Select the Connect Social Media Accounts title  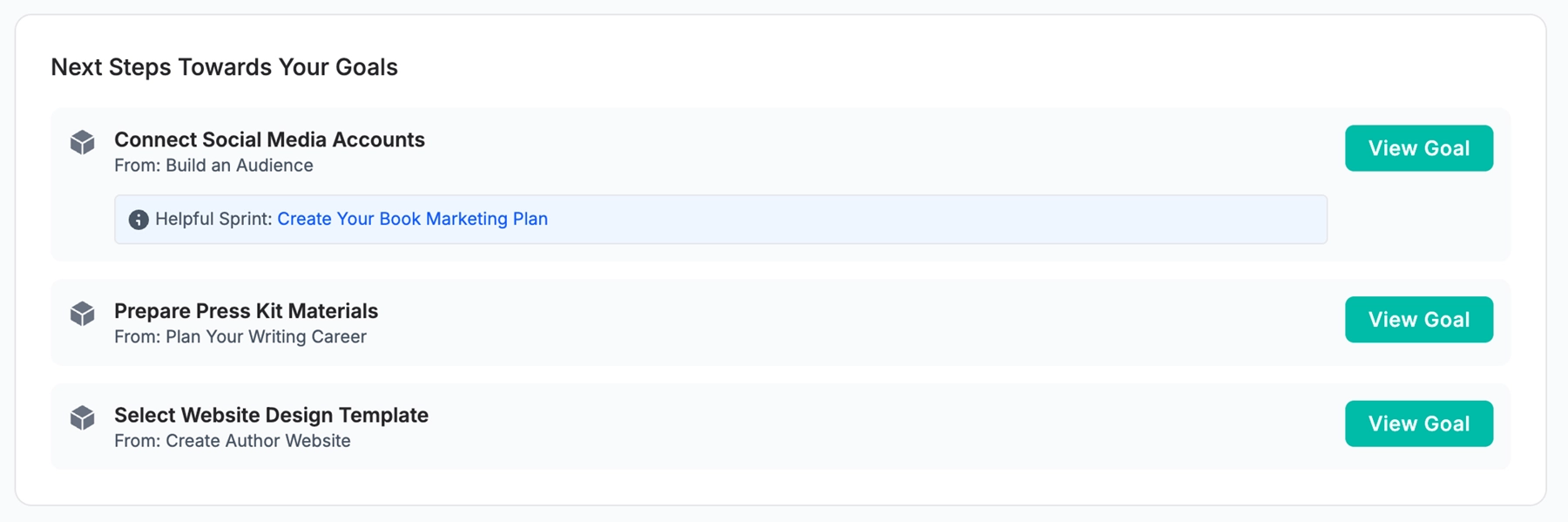[x=269, y=139]
